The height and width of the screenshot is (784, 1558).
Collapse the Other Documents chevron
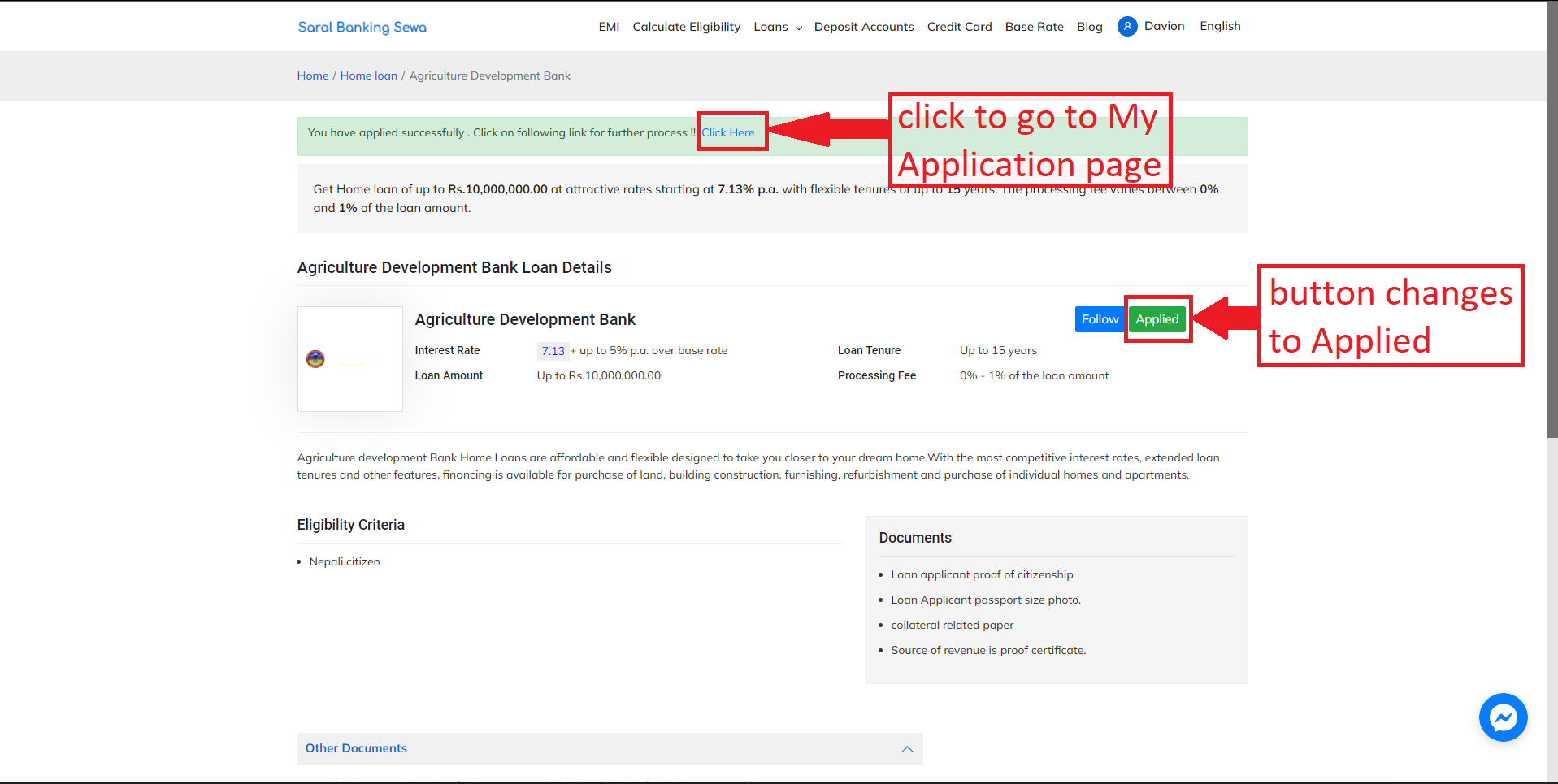point(907,749)
